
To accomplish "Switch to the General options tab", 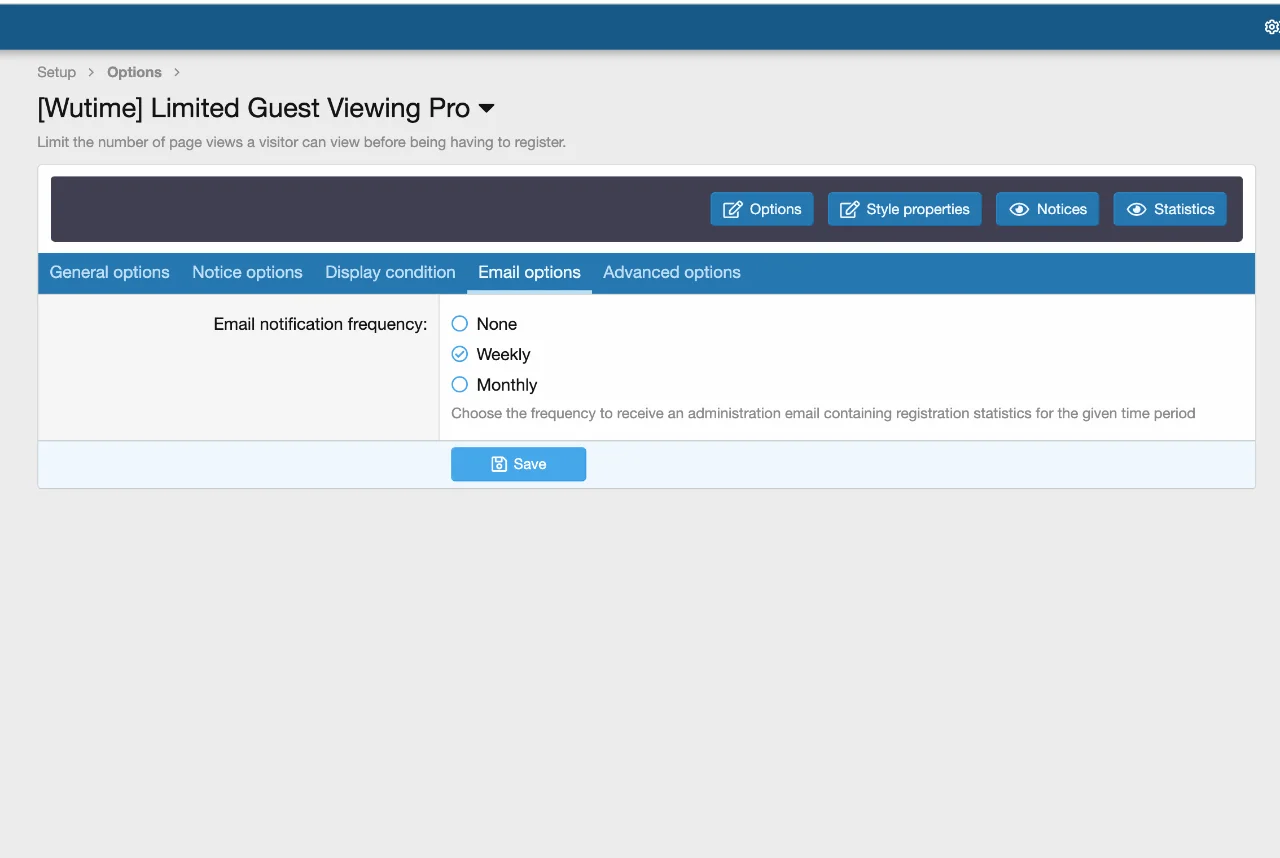I will (109, 272).
